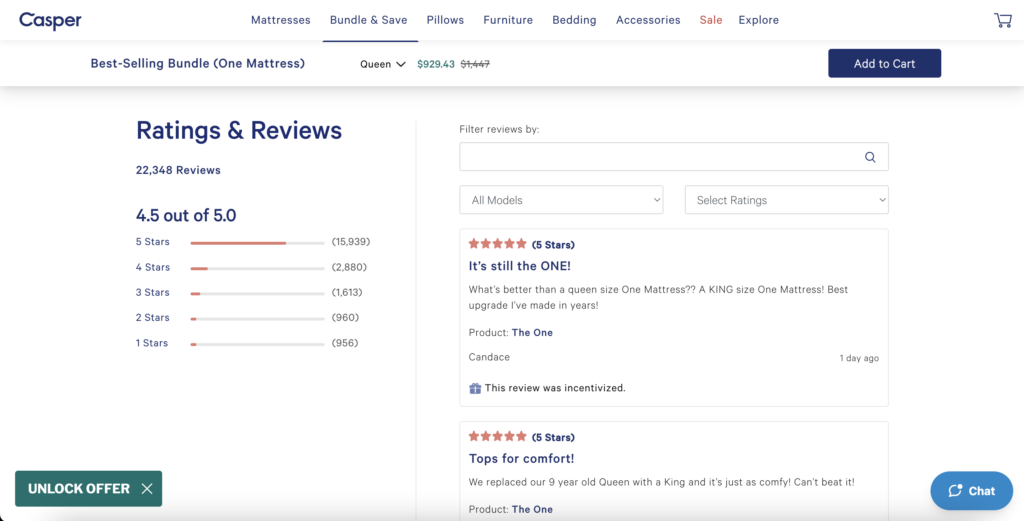Open the Chat widget
Viewport: 1024px width, 521px height.
click(x=971, y=491)
